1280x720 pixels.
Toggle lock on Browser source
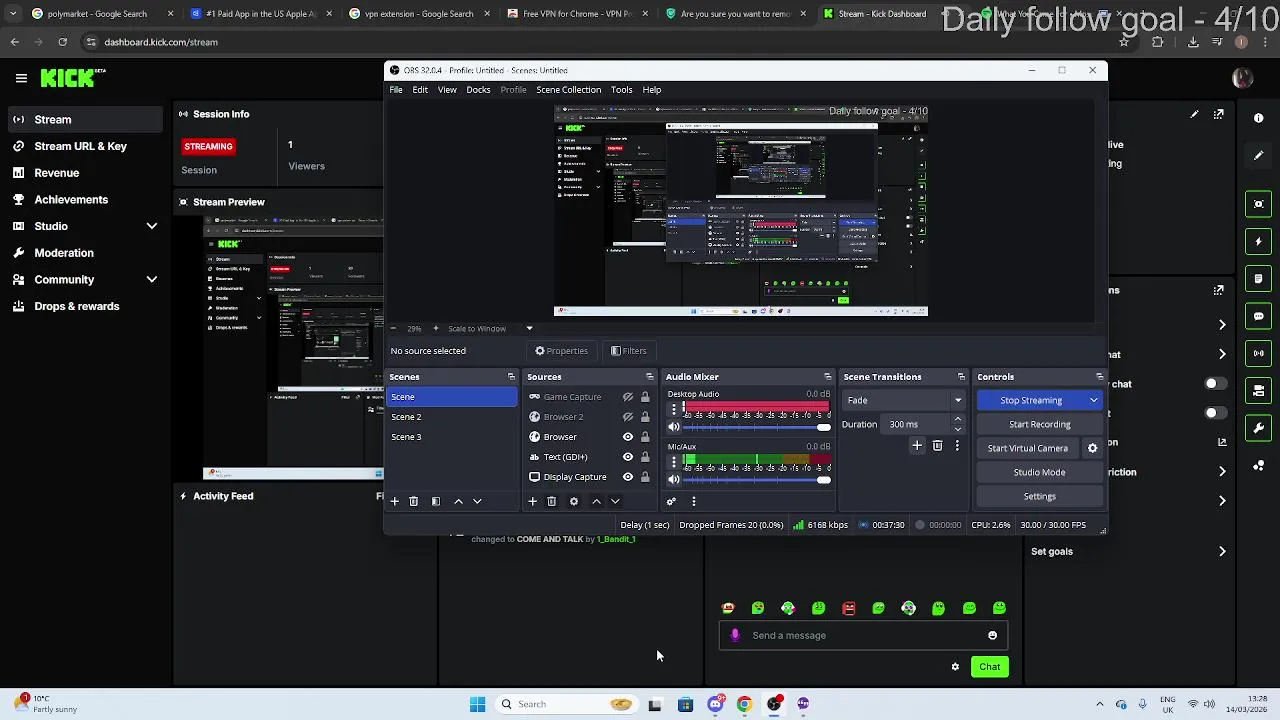point(645,437)
